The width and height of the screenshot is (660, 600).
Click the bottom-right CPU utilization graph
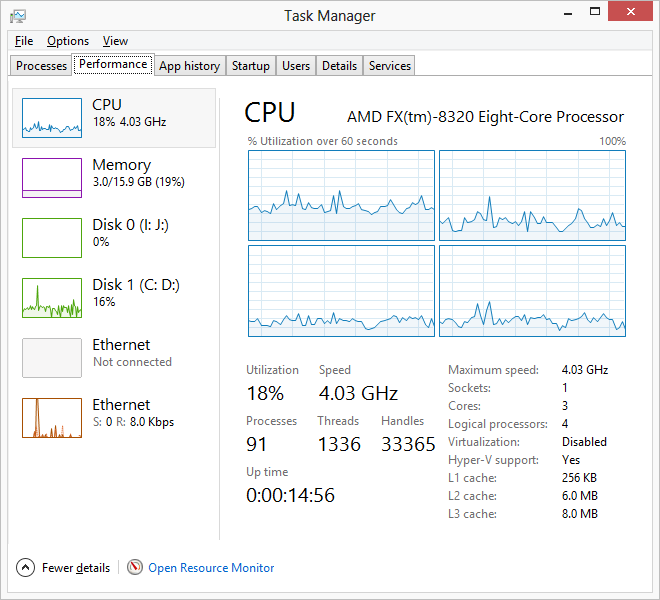532,291
